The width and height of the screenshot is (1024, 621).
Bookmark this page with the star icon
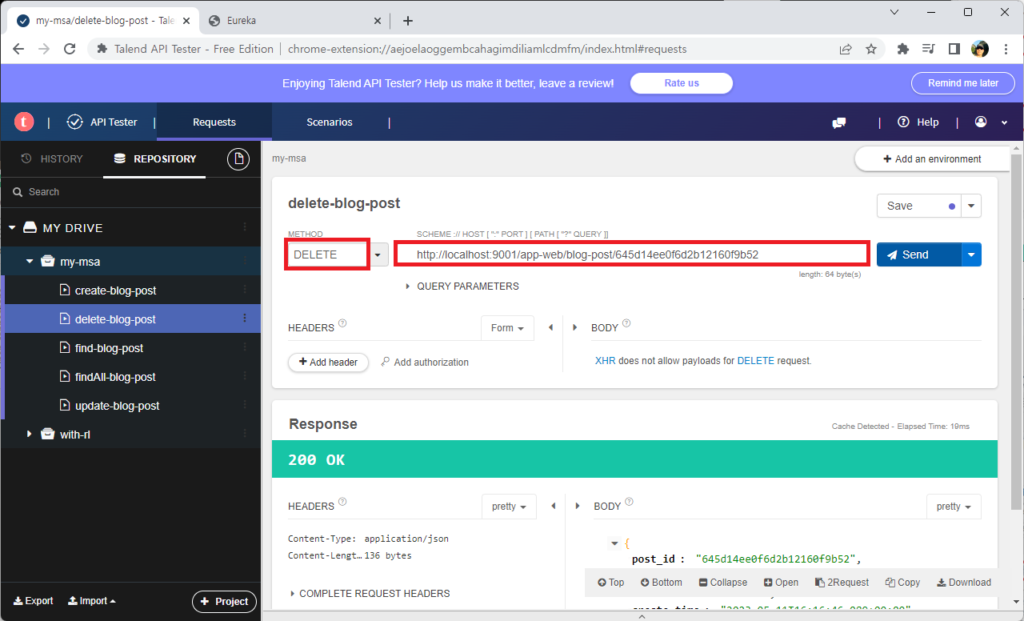pos(871,49)
